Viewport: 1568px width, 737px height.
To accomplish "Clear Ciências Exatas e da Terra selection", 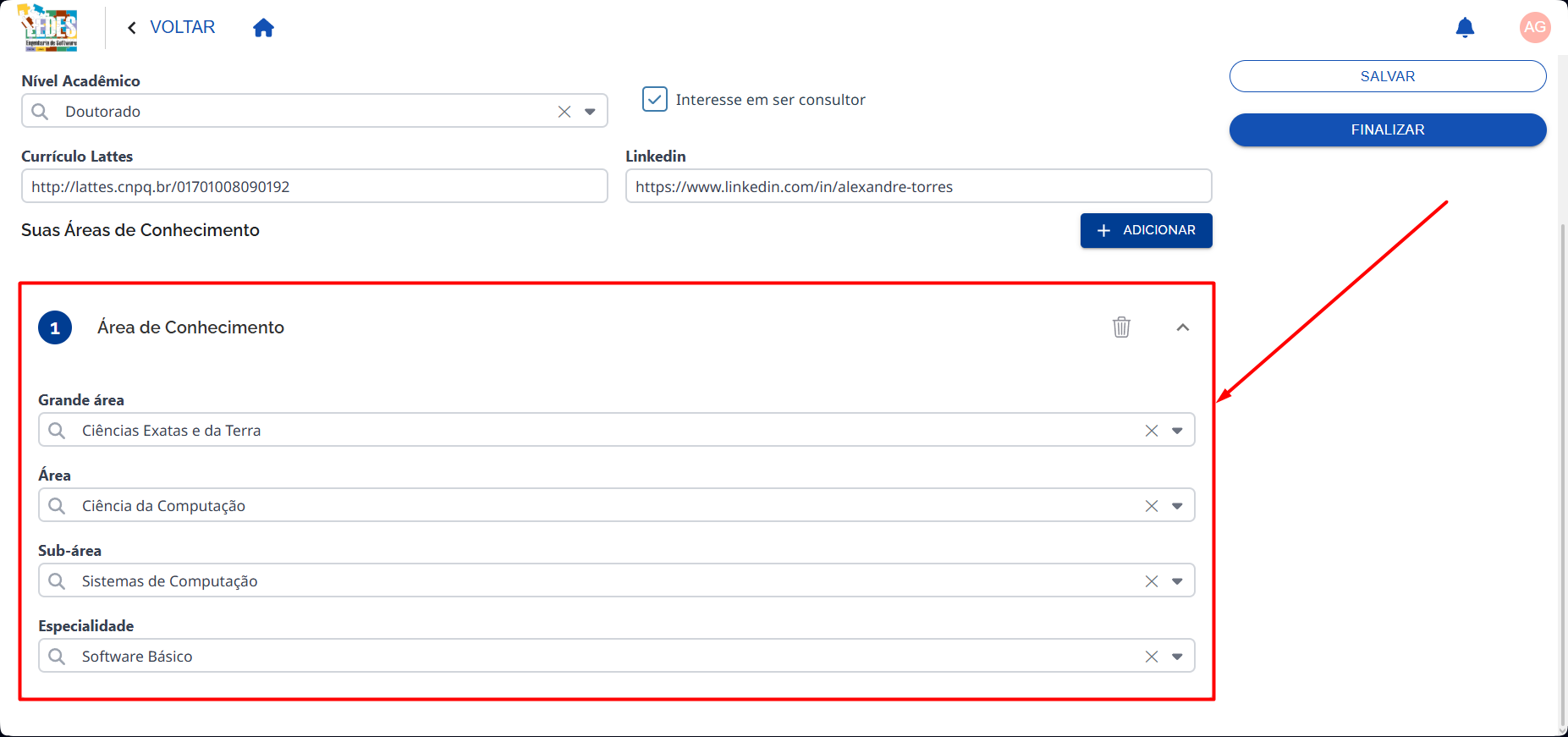I will 1151,431.
